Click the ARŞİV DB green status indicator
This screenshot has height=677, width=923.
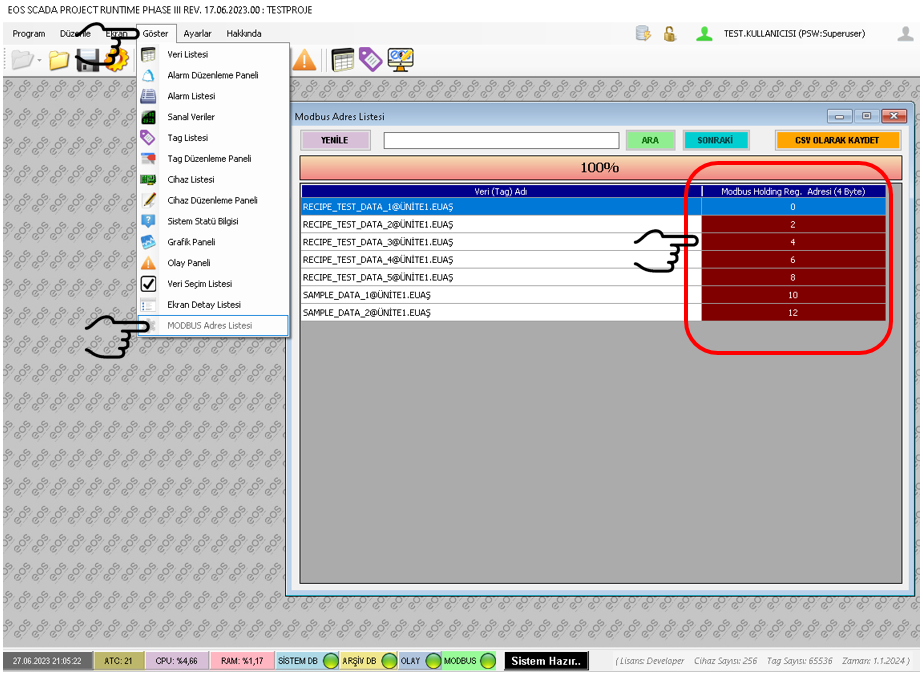point(389,661)
